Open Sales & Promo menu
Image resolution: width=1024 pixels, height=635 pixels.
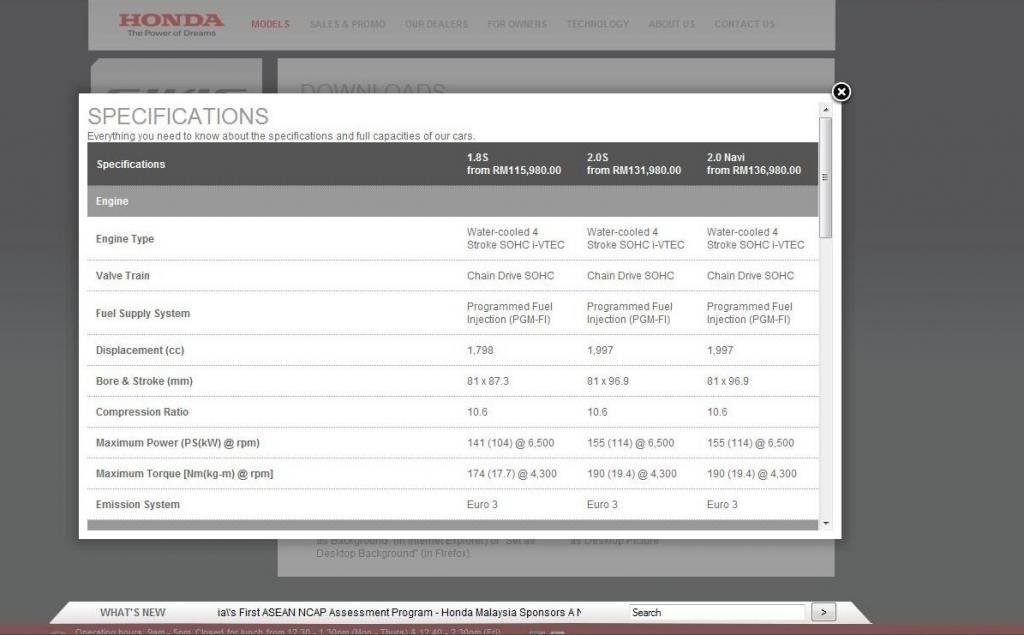pos(347,24)
